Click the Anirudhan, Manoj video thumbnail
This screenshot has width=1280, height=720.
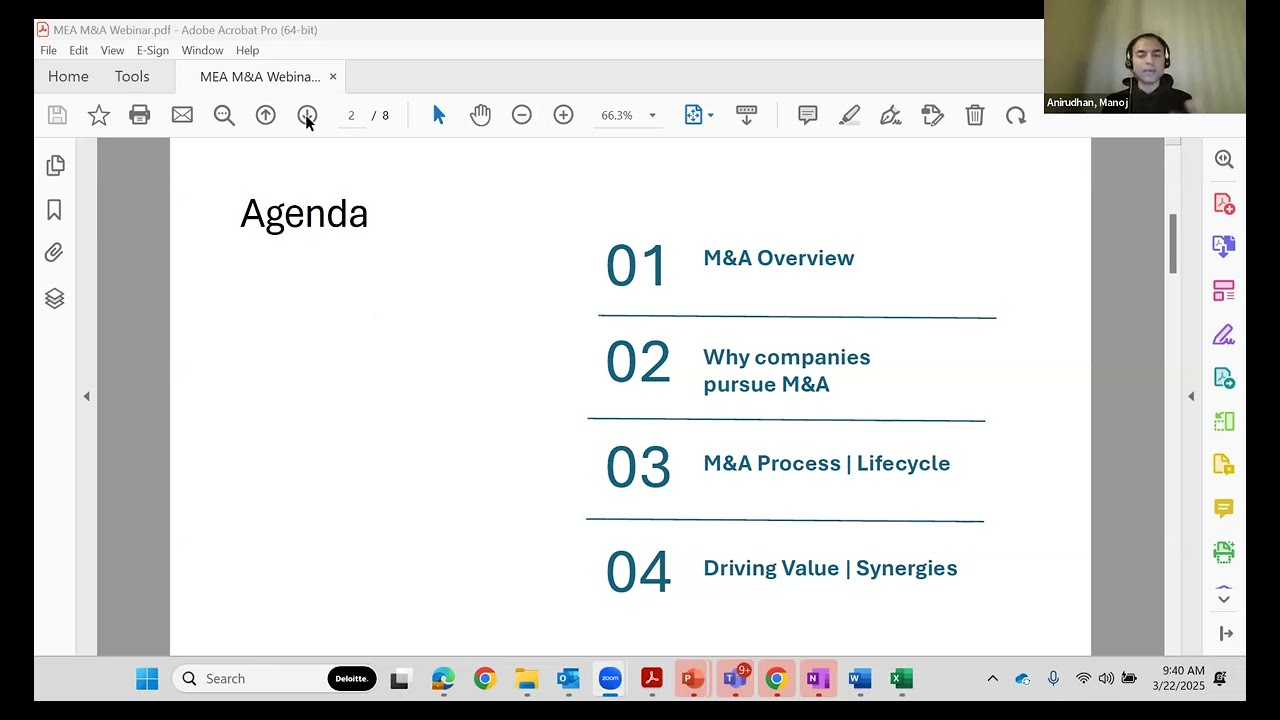tap(1145, 57)
